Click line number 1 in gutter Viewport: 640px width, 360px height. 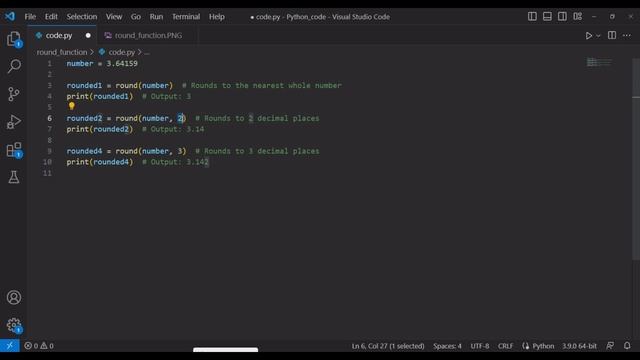pos(49,64)
